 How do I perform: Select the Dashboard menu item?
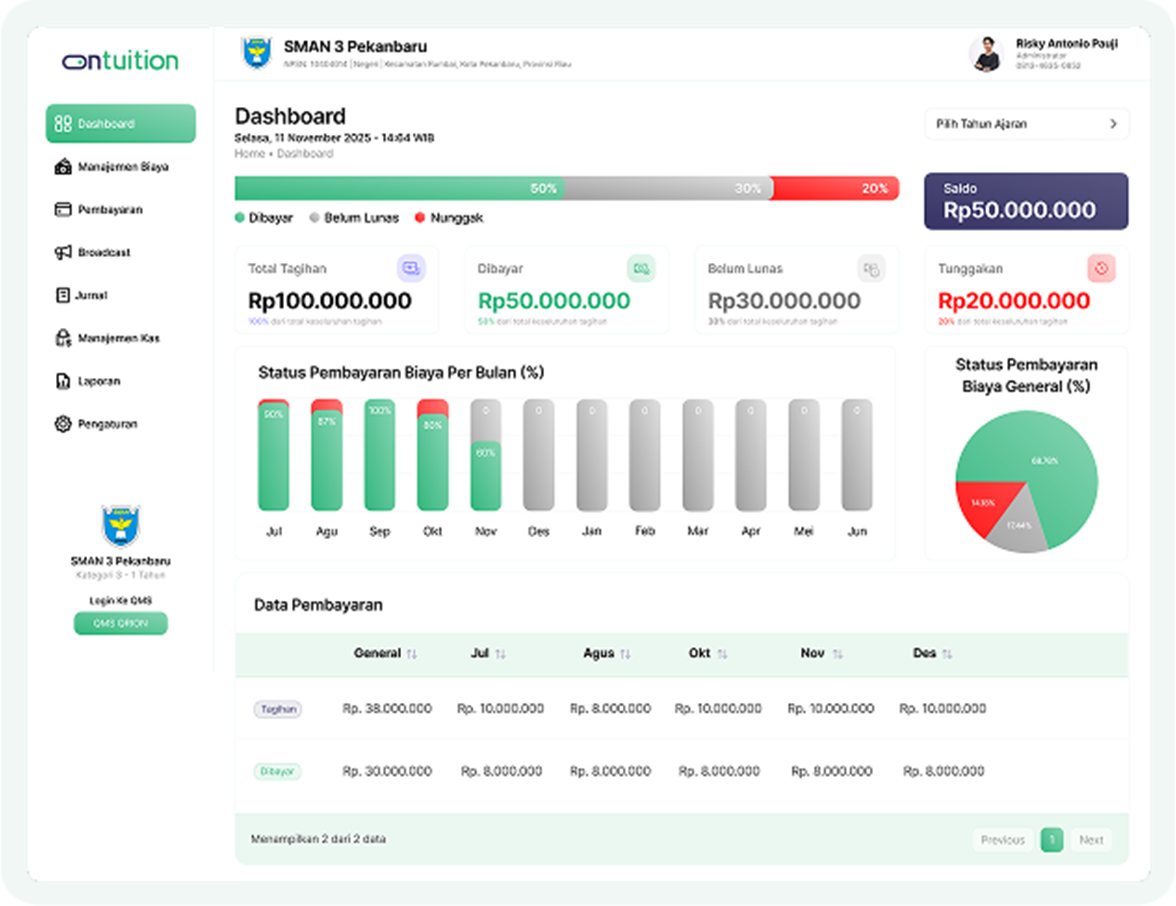(120, 124)
